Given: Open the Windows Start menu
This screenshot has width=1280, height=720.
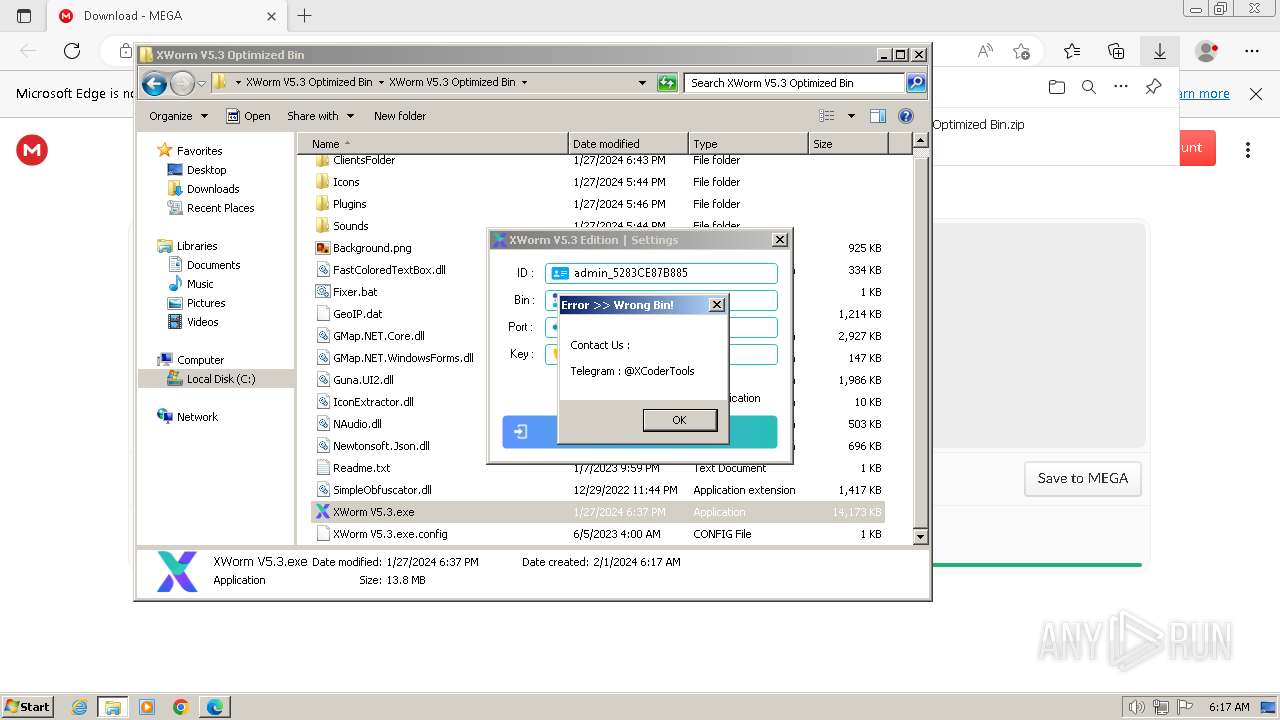Looking at the screenshot, I should coord(27,707).
